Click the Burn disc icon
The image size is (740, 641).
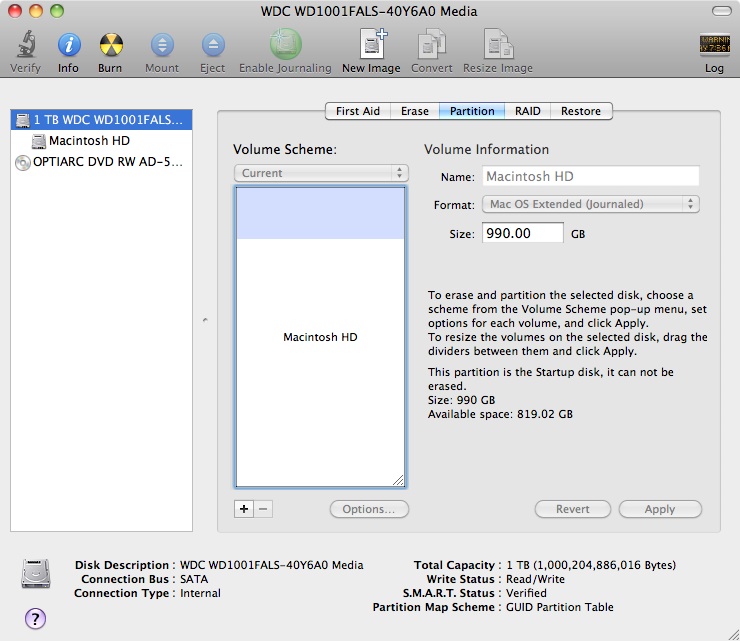tap(110, 45)
